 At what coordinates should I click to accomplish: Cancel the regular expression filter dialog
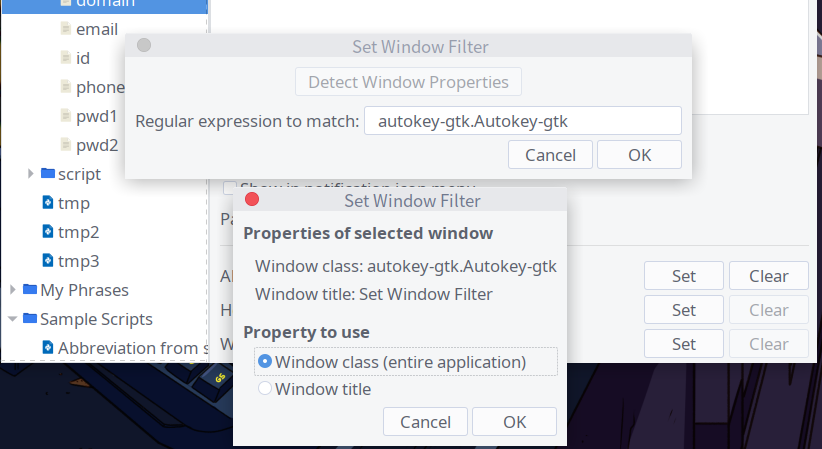click(550, 155)
